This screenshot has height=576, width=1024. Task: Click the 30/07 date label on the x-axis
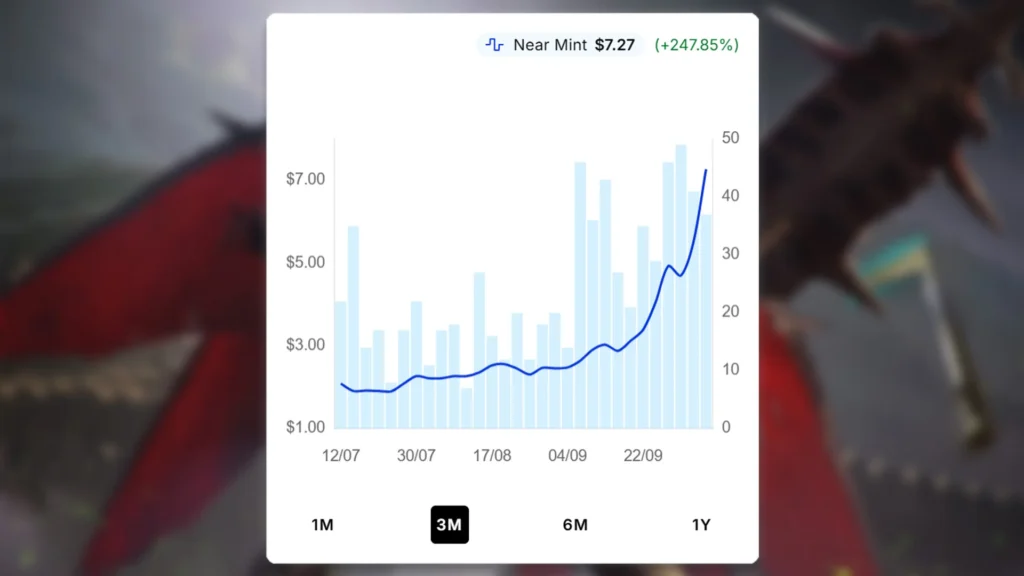click(x=416, y=455)
